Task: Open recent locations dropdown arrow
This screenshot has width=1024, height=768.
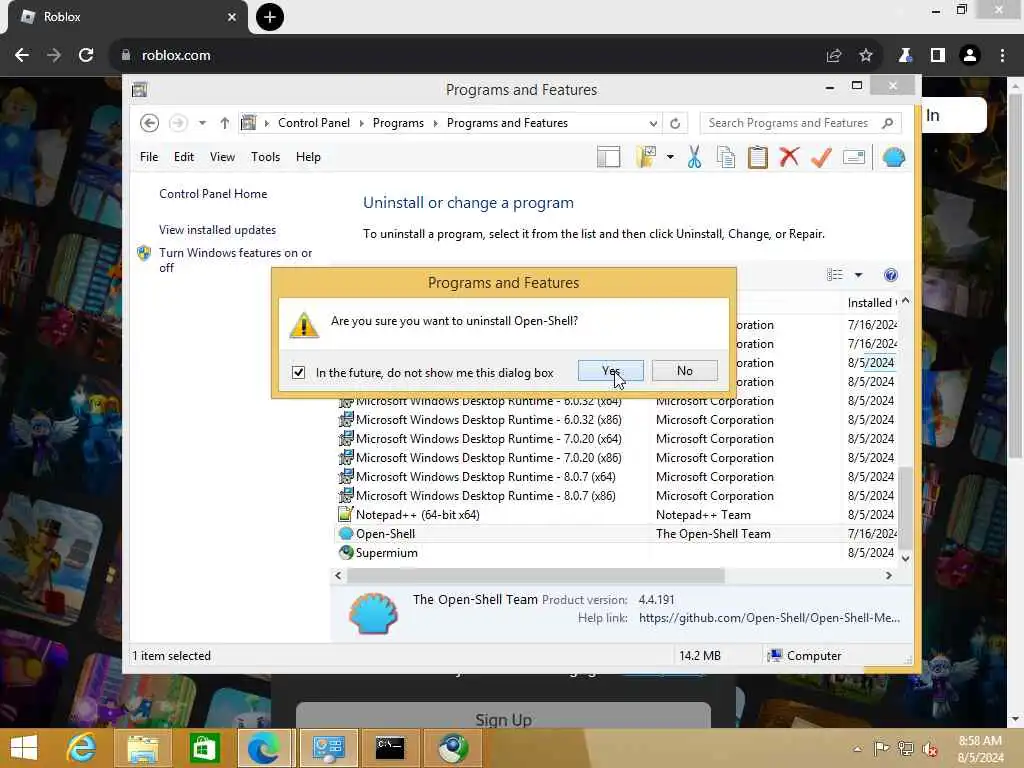Action: tap(202, 123)
